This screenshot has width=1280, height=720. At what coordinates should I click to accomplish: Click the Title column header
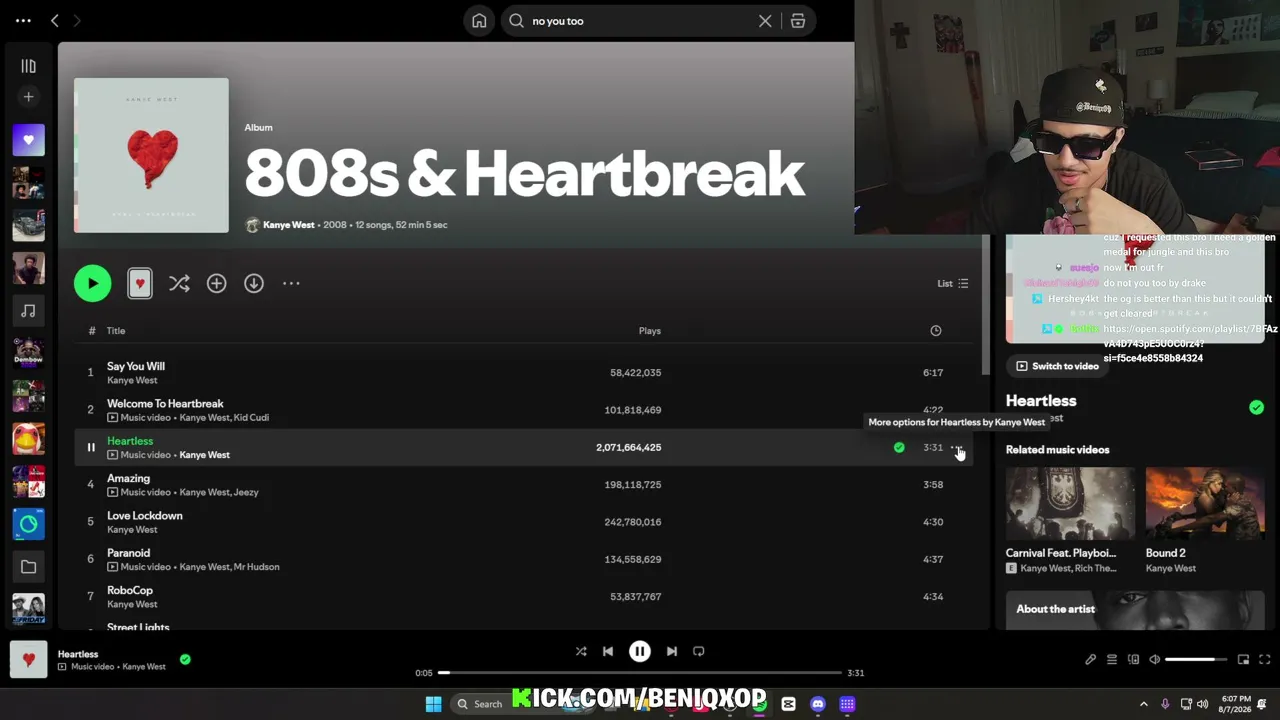[116, 331]
